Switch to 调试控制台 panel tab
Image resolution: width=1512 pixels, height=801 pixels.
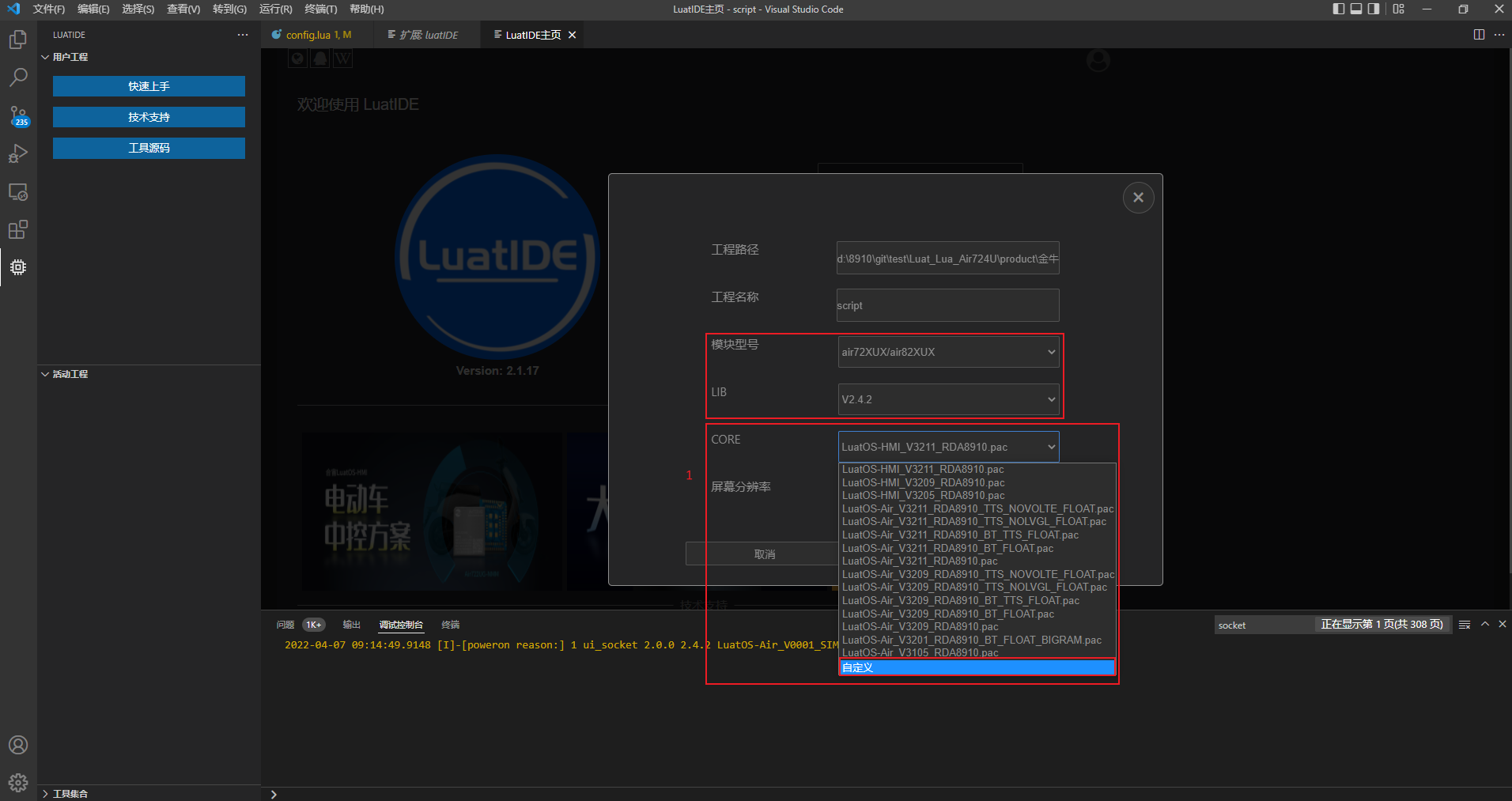401,625
